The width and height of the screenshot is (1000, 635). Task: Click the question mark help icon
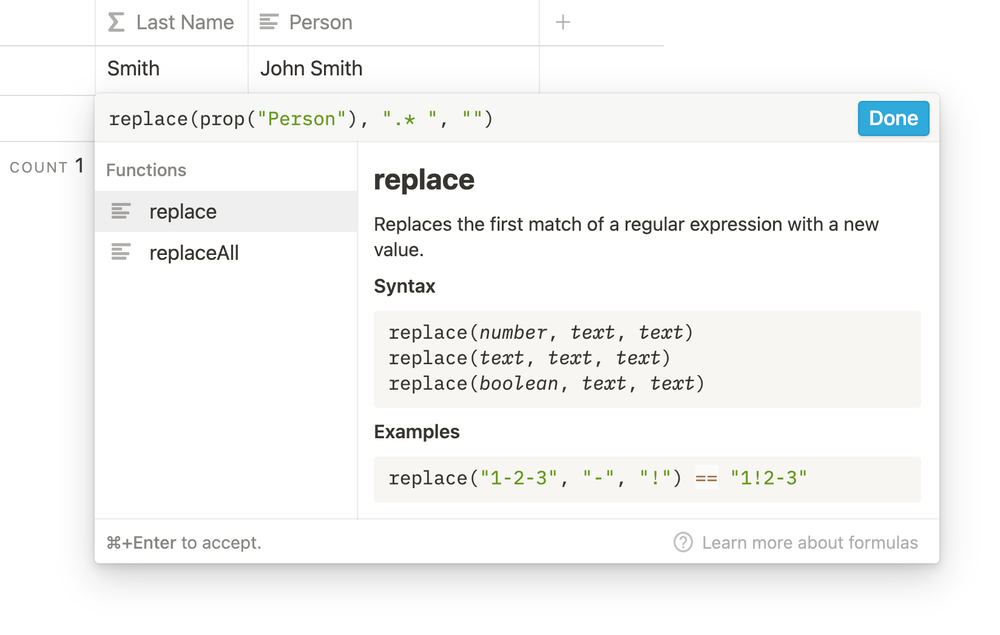tap(683, 543)
